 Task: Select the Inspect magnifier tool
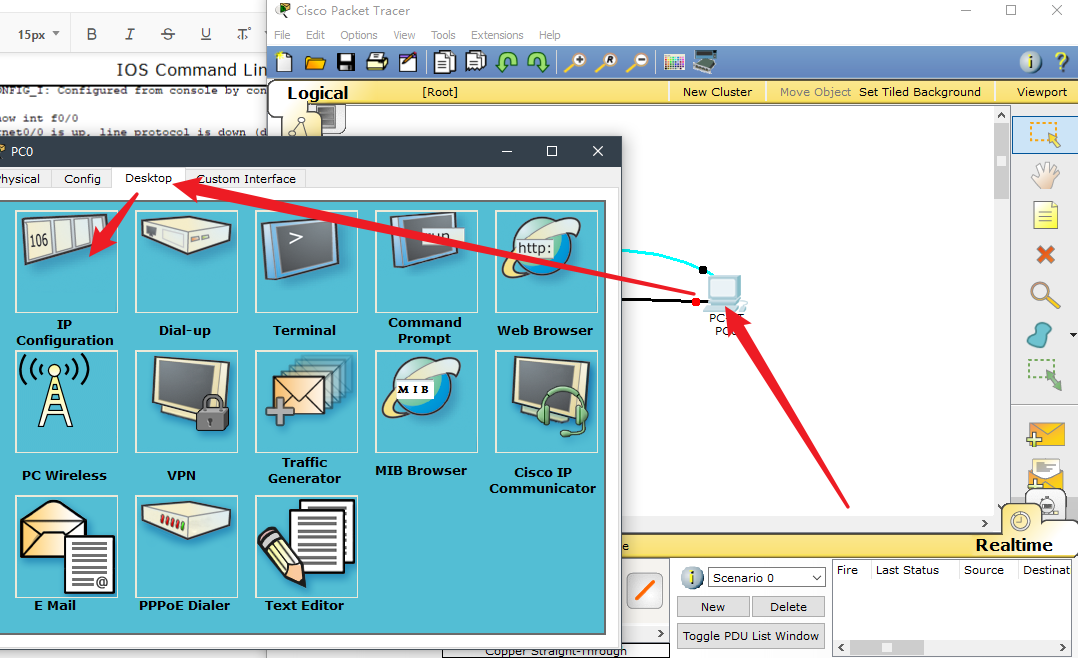coord(1045,295)
